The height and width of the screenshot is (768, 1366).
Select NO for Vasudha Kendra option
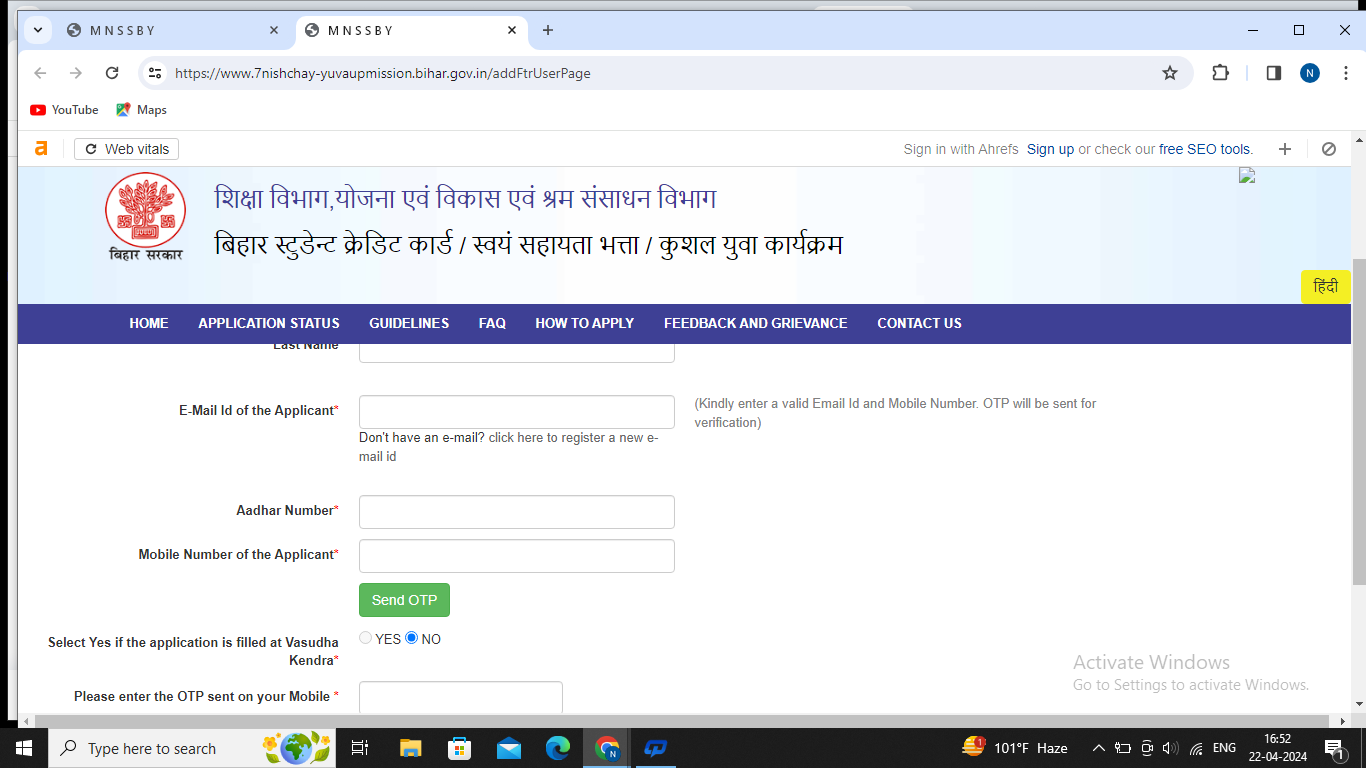(x=411, y=637)
